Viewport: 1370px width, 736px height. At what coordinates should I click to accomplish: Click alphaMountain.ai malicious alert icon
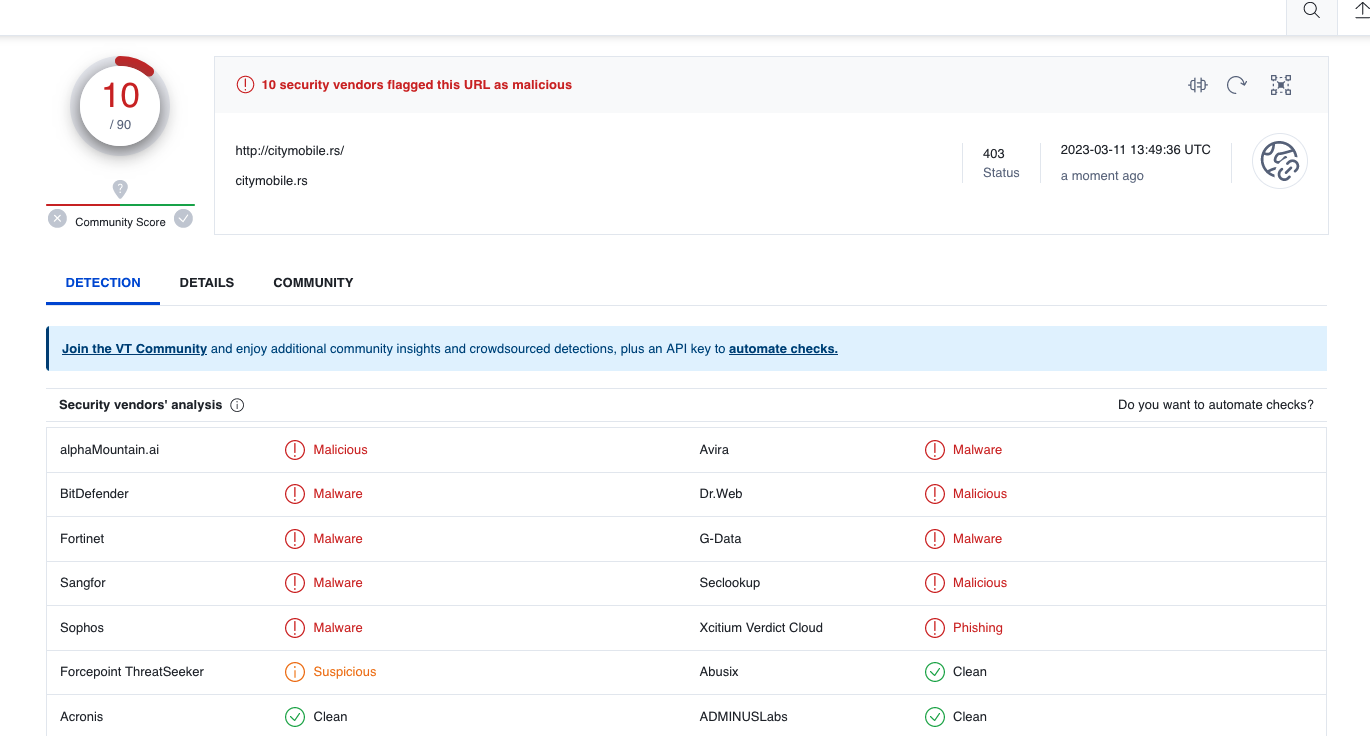point(295,450)
